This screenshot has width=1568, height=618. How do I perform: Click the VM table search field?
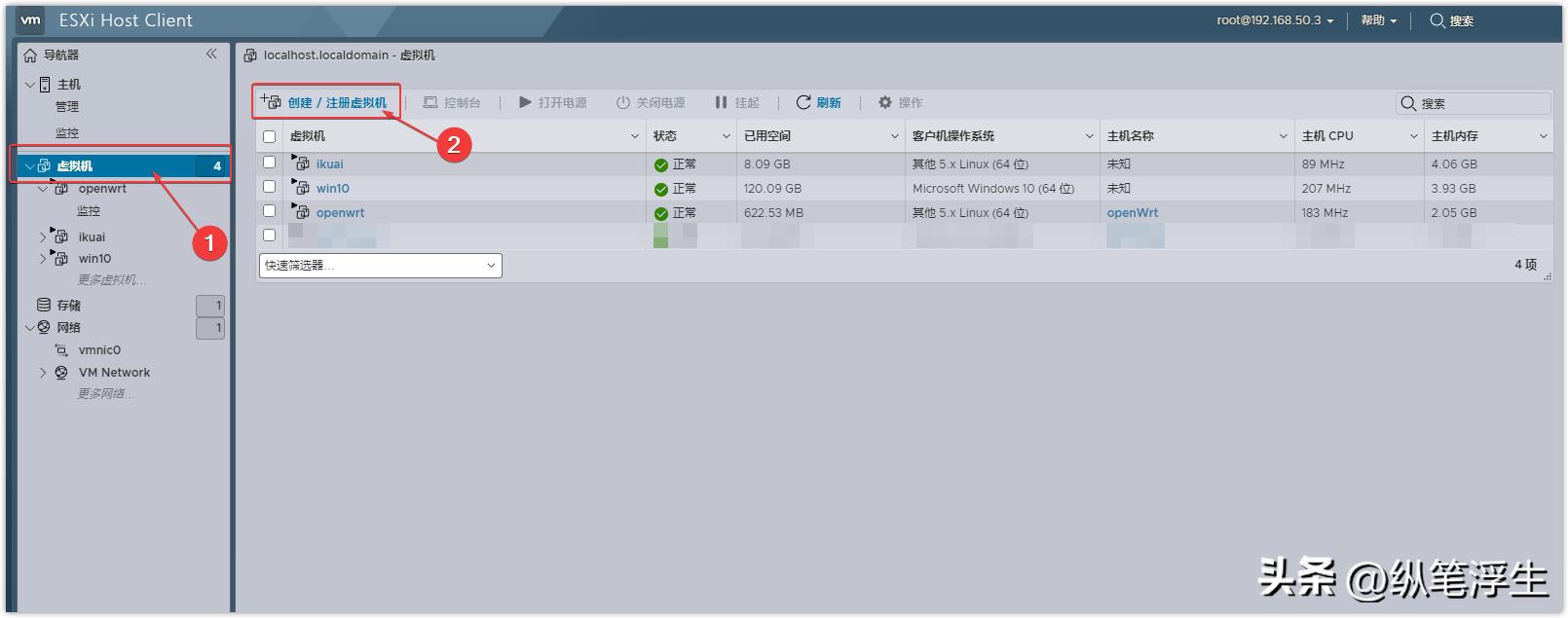click(1473, 103)
